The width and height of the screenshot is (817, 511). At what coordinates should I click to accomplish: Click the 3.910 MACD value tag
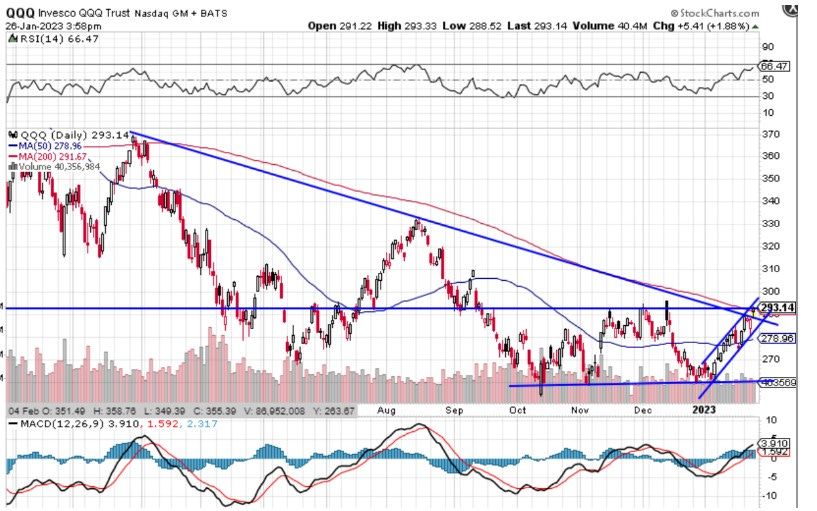click(776, 443)
